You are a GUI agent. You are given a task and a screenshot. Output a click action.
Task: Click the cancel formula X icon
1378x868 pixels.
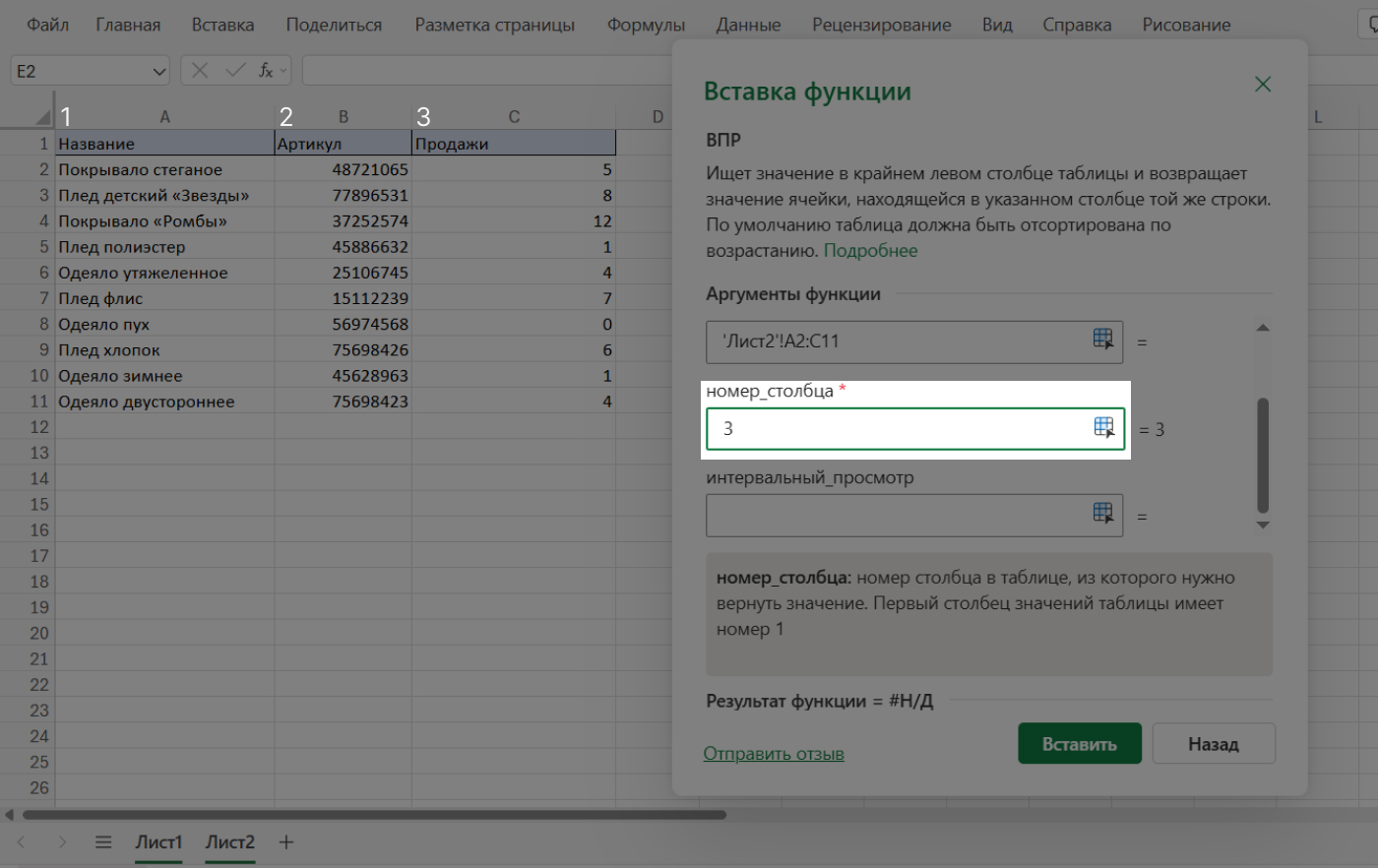[x=200, y=70]
